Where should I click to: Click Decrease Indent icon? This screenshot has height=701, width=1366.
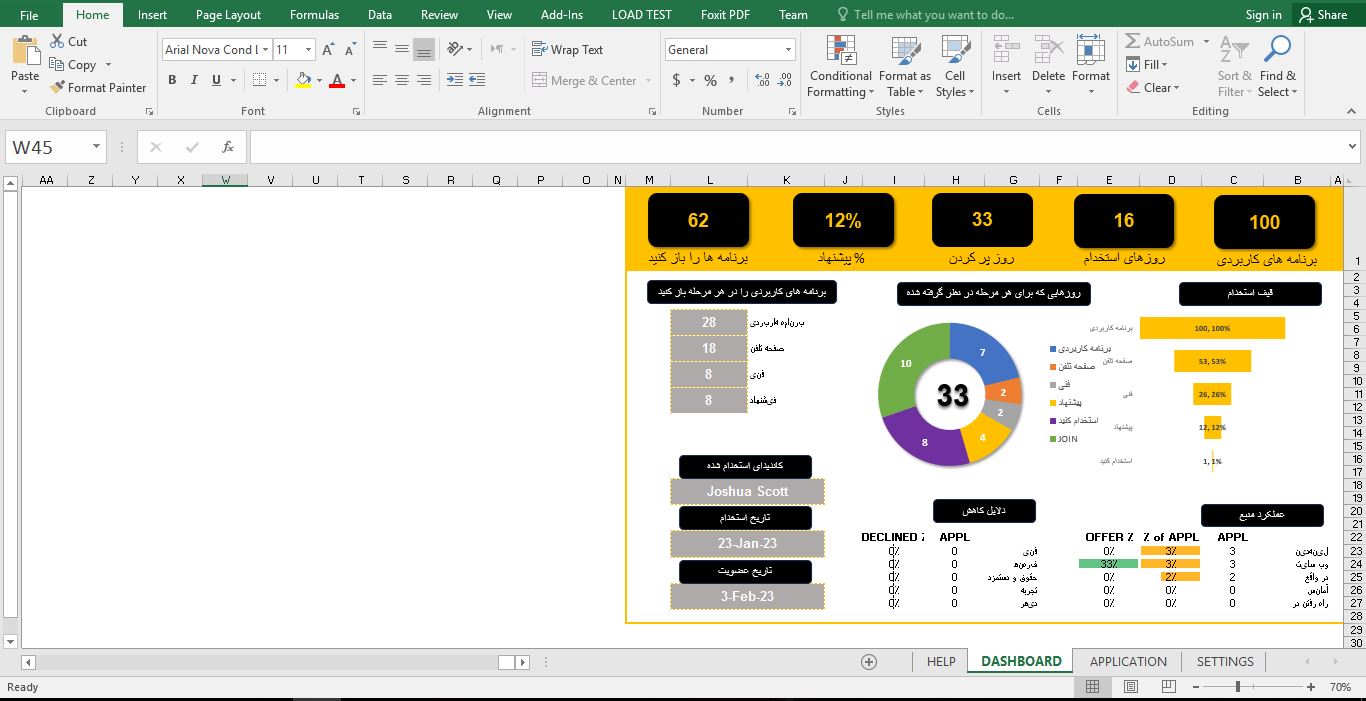tap(454, 80)
